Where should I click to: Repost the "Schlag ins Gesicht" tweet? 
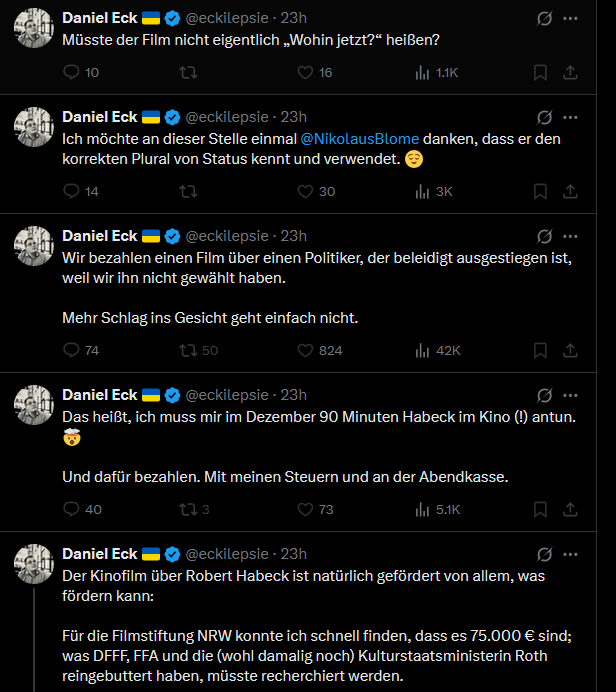point(187,350)
